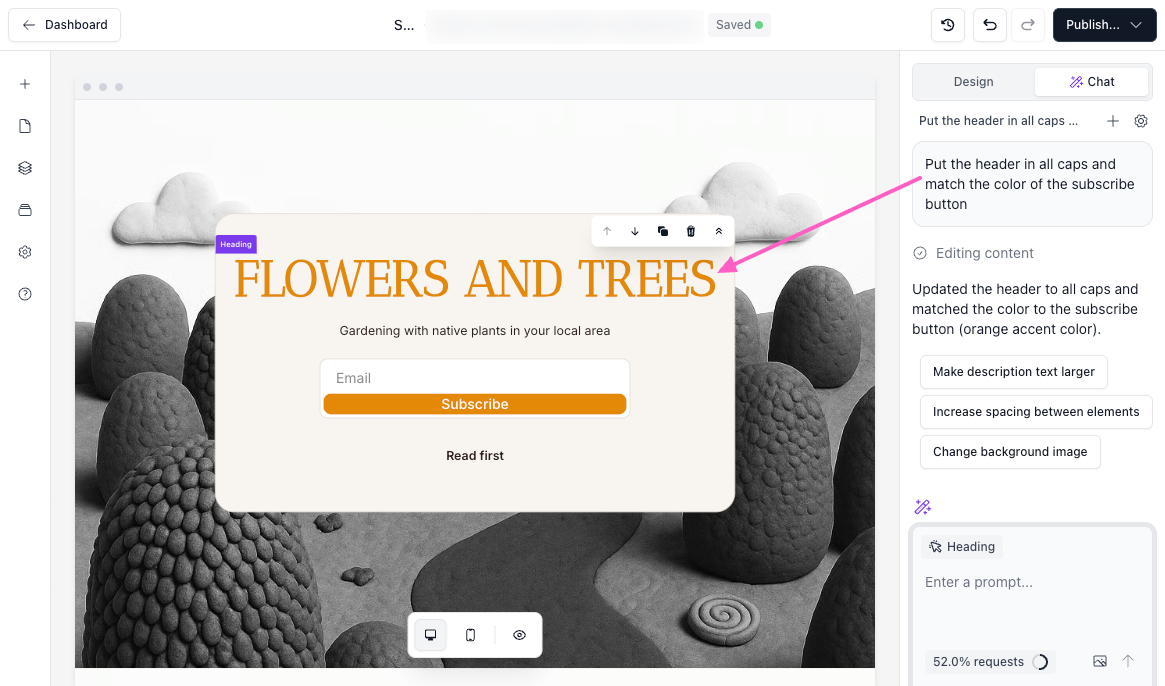This screenshot has width=1165, height=686.
Task: Switch to desktop preview mode
Action: tap(431, 635)
